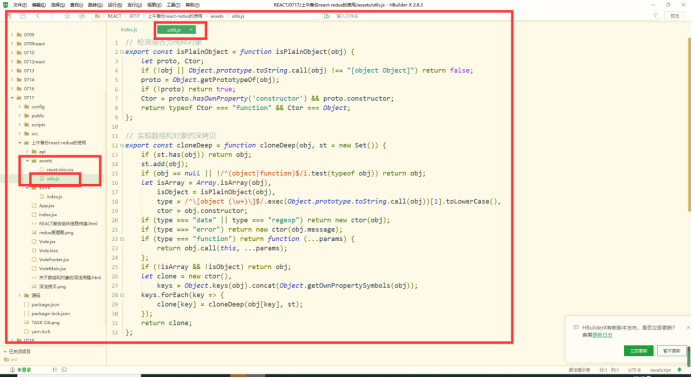Collapse the 0717 folder
Image resolution: width=692 pixels, height=378 pixels.
[x=12, y=97]
